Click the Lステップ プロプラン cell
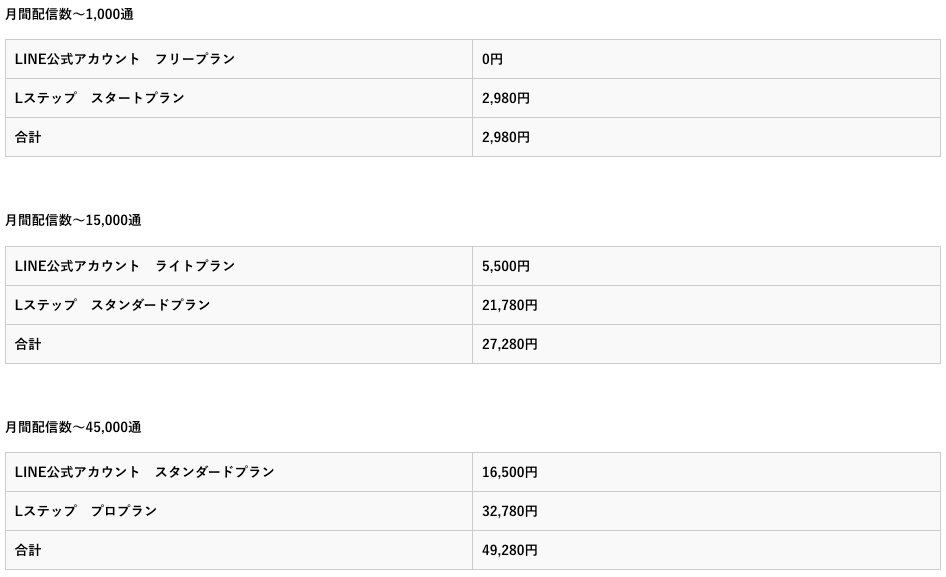The height and width of the screenshot is (577, 946). point(239,511)
